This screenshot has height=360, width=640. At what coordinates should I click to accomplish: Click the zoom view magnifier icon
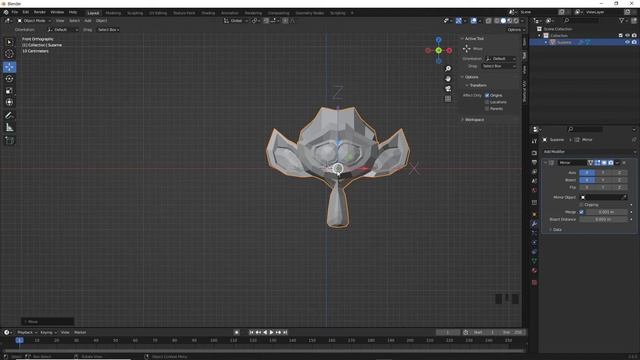(448, 69)
